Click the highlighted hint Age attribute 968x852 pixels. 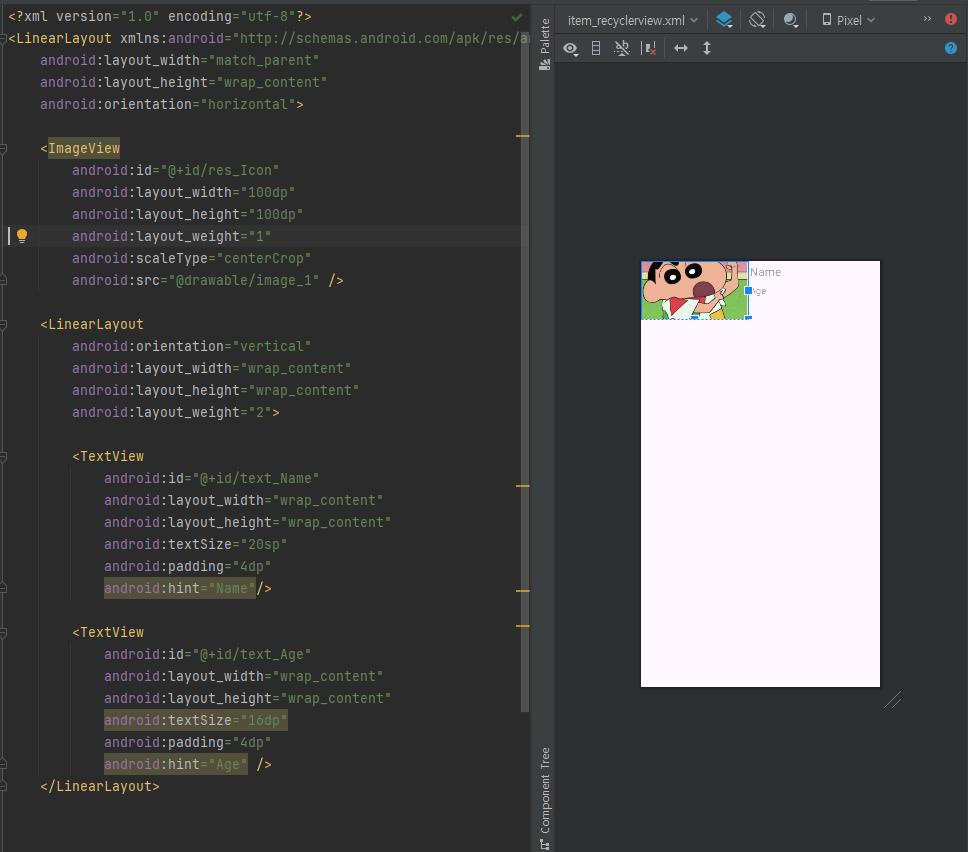[175, 764]
